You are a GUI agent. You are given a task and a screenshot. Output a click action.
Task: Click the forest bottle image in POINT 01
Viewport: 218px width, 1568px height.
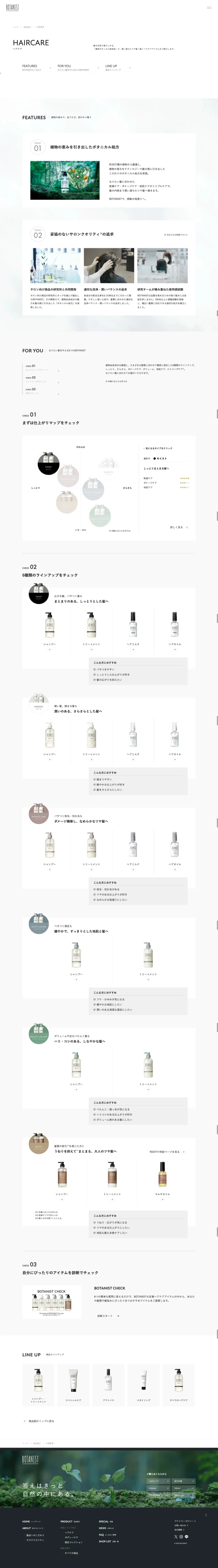tap(65, 180)
